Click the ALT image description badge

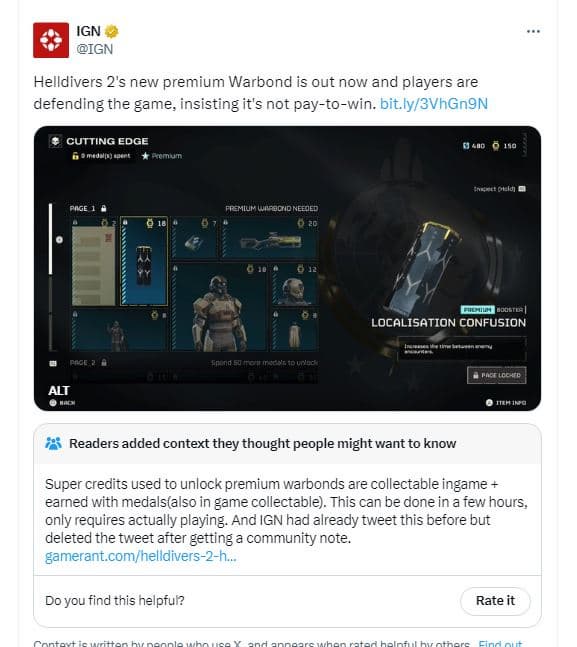click(x=59, y=390)
